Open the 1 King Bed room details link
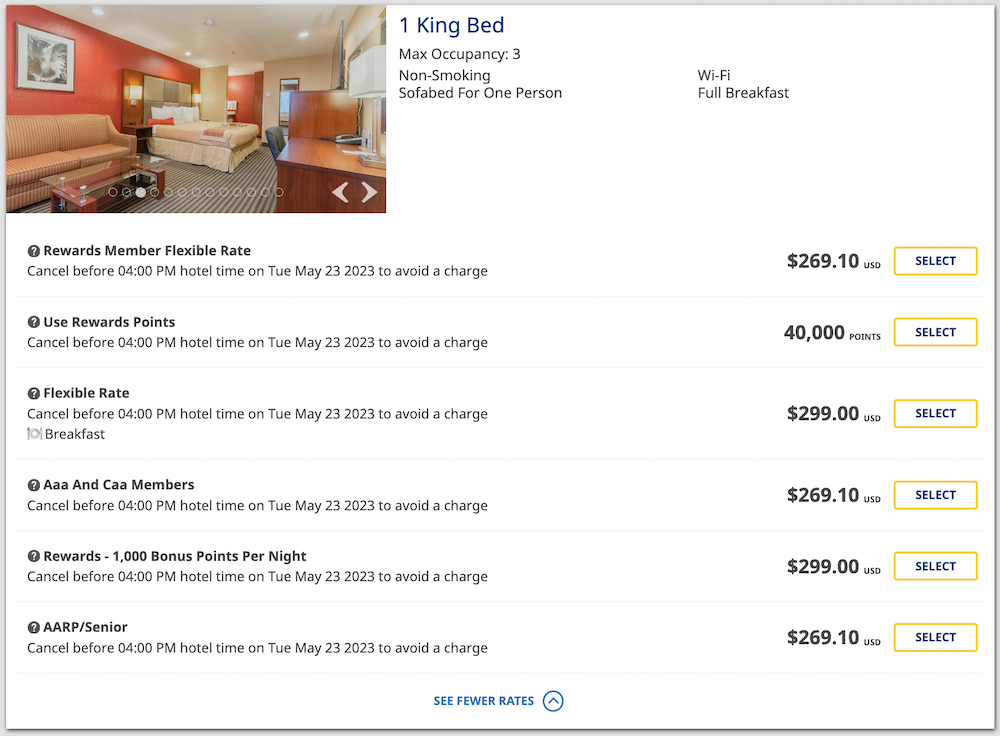The image size is (1000, 736). pyautogui.click(x=452, y=25)
